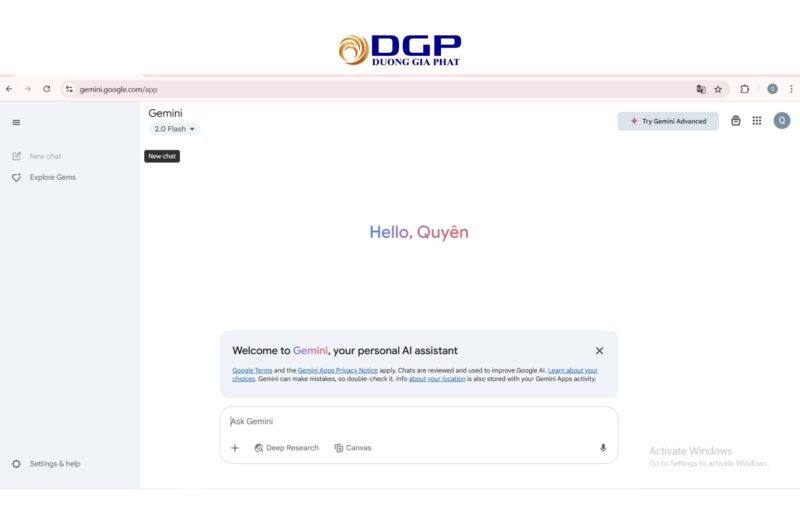Open the Google Terms link
This screenshot has width=800, height=512.
tap(252, 371)
